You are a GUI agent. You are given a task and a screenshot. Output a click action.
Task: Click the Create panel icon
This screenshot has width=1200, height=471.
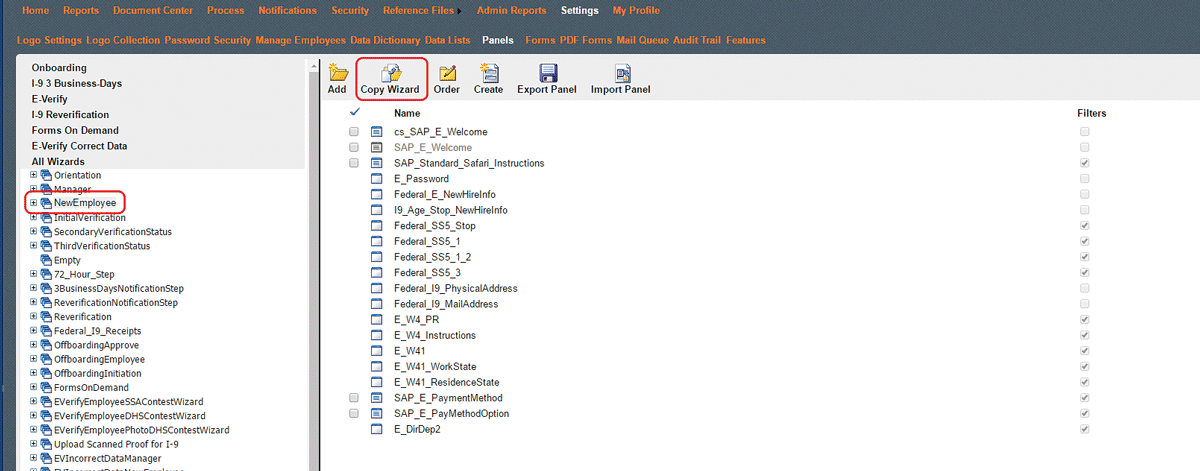(x=489, y=73)
